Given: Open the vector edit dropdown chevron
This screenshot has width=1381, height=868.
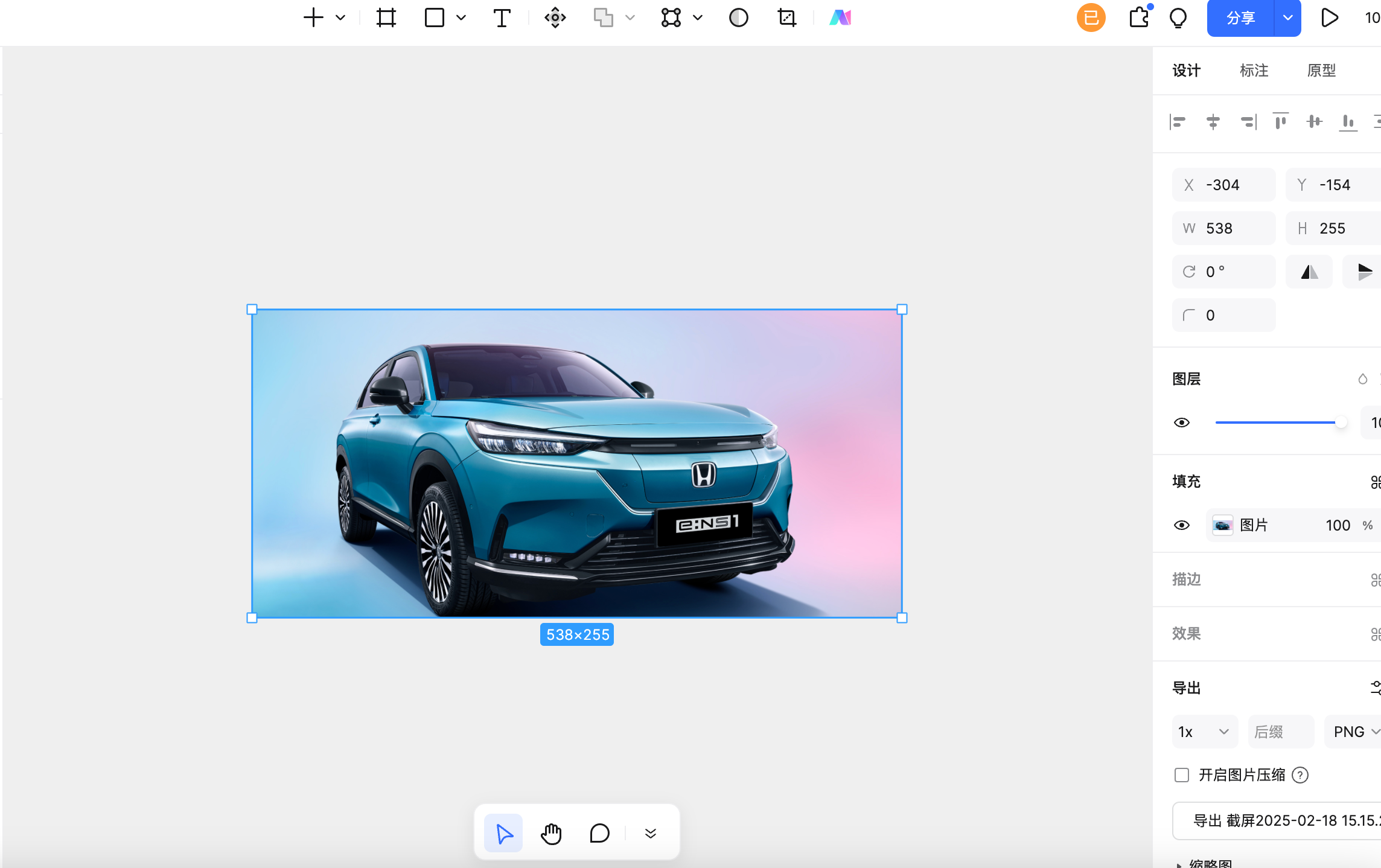Looking at the screenshot, I should tap(698, 18).
